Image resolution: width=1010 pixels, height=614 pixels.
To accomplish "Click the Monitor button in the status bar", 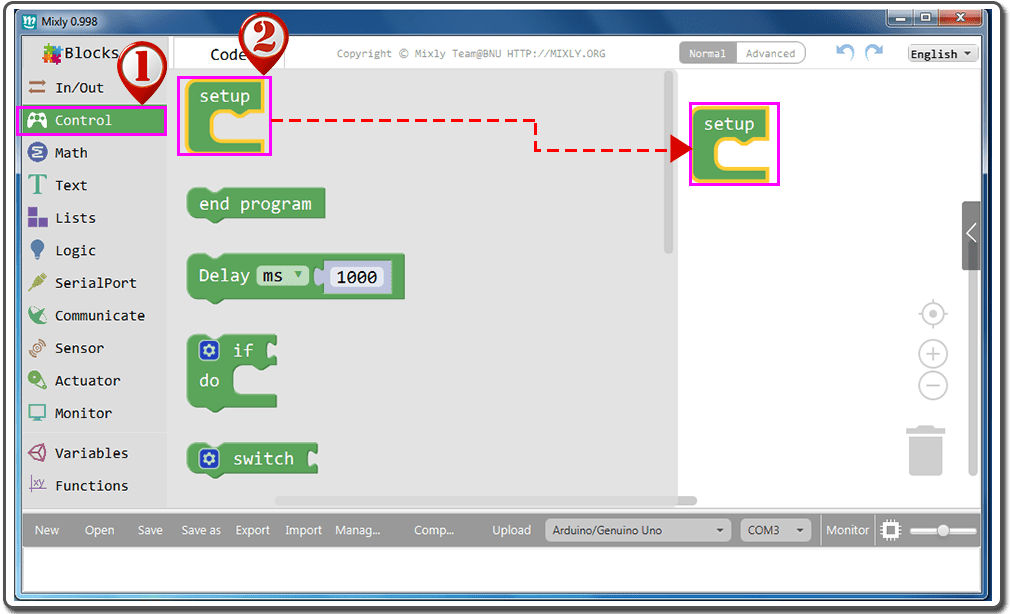I will click(x=846, y=530).
